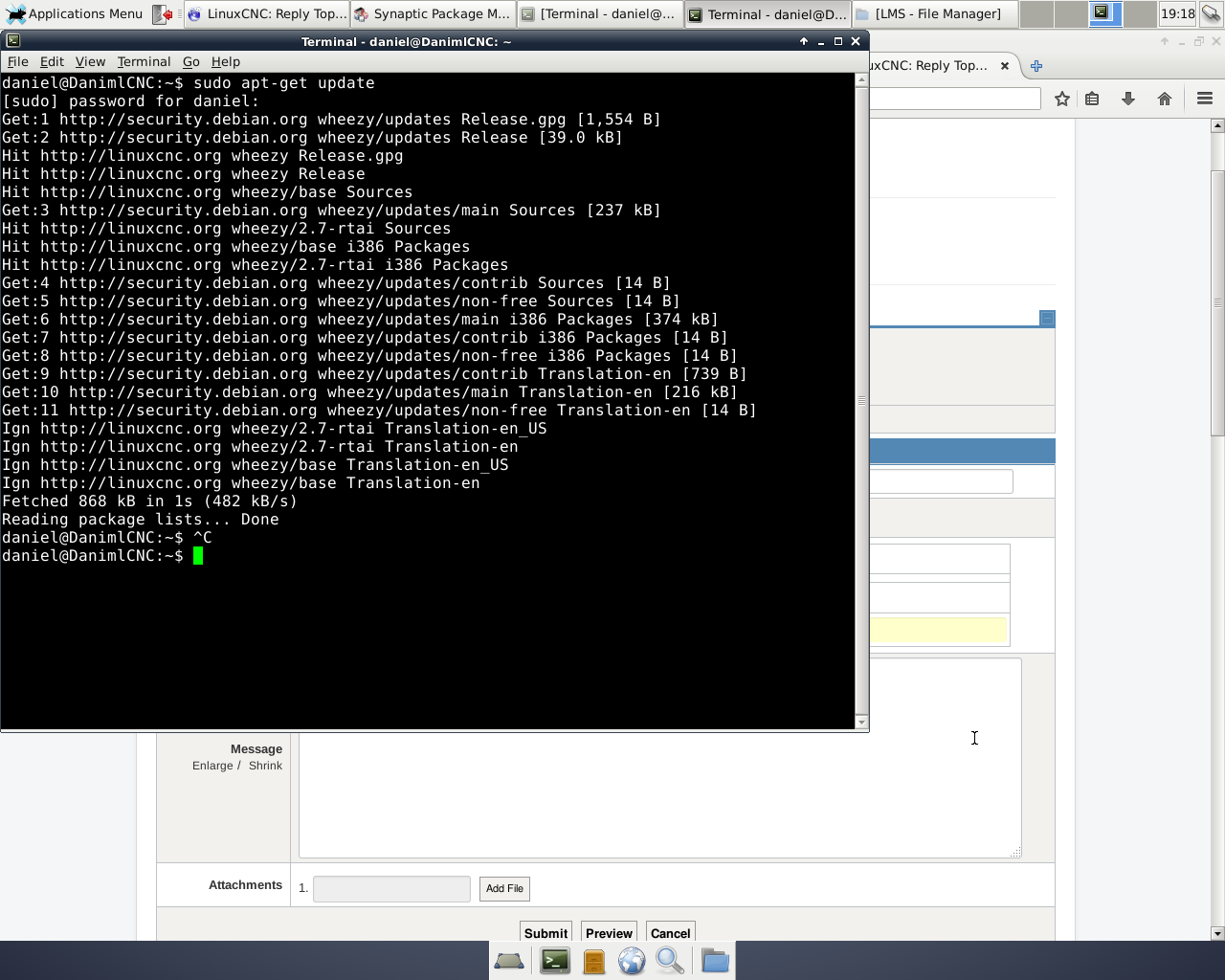The height and width of the screenshot is (980, 1225).
Task: Click terminal scrollbar down arrow
Action: [861, 723]
